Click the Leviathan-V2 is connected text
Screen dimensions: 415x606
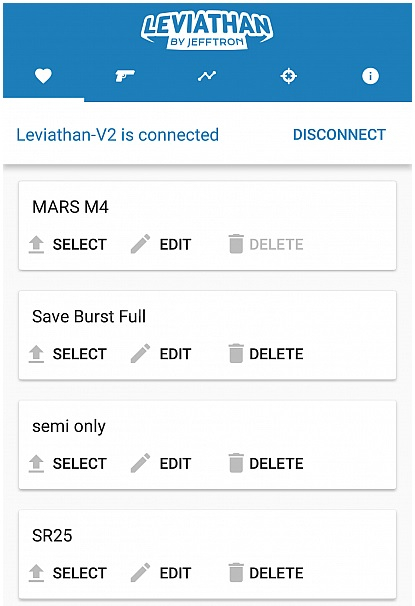(117, 135)
